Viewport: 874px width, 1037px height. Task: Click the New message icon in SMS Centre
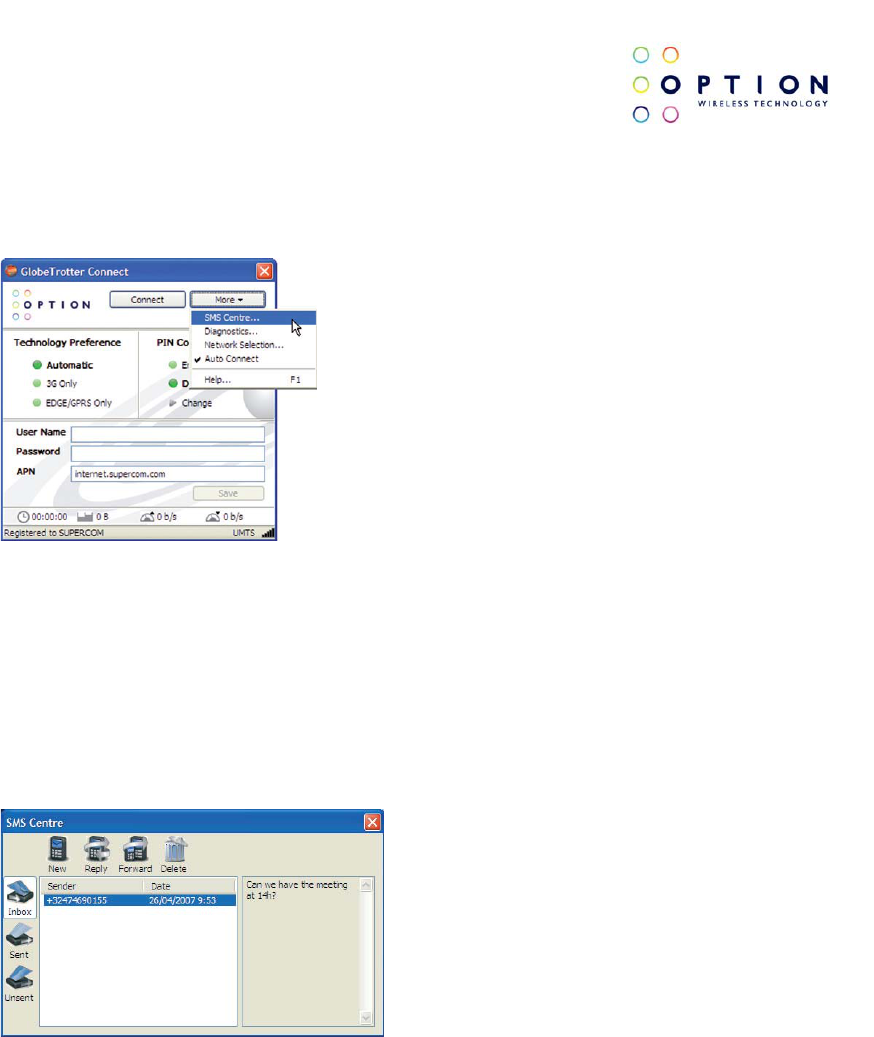pos(58,849)
